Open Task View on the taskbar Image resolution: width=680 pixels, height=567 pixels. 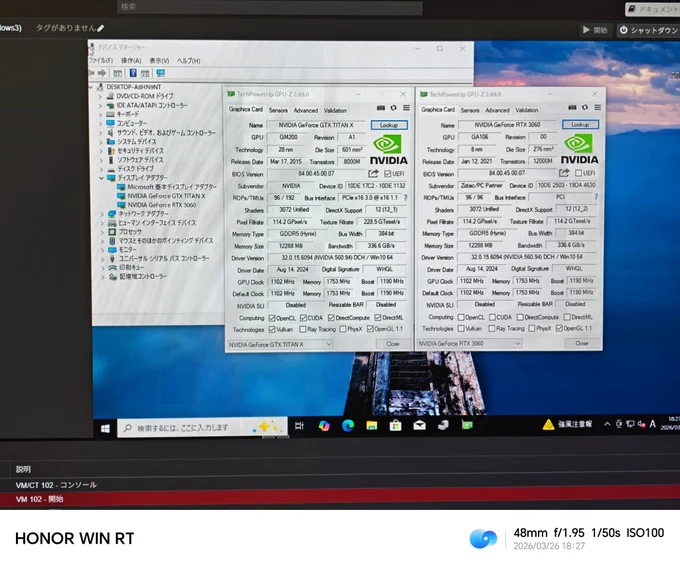pos(299,426)
